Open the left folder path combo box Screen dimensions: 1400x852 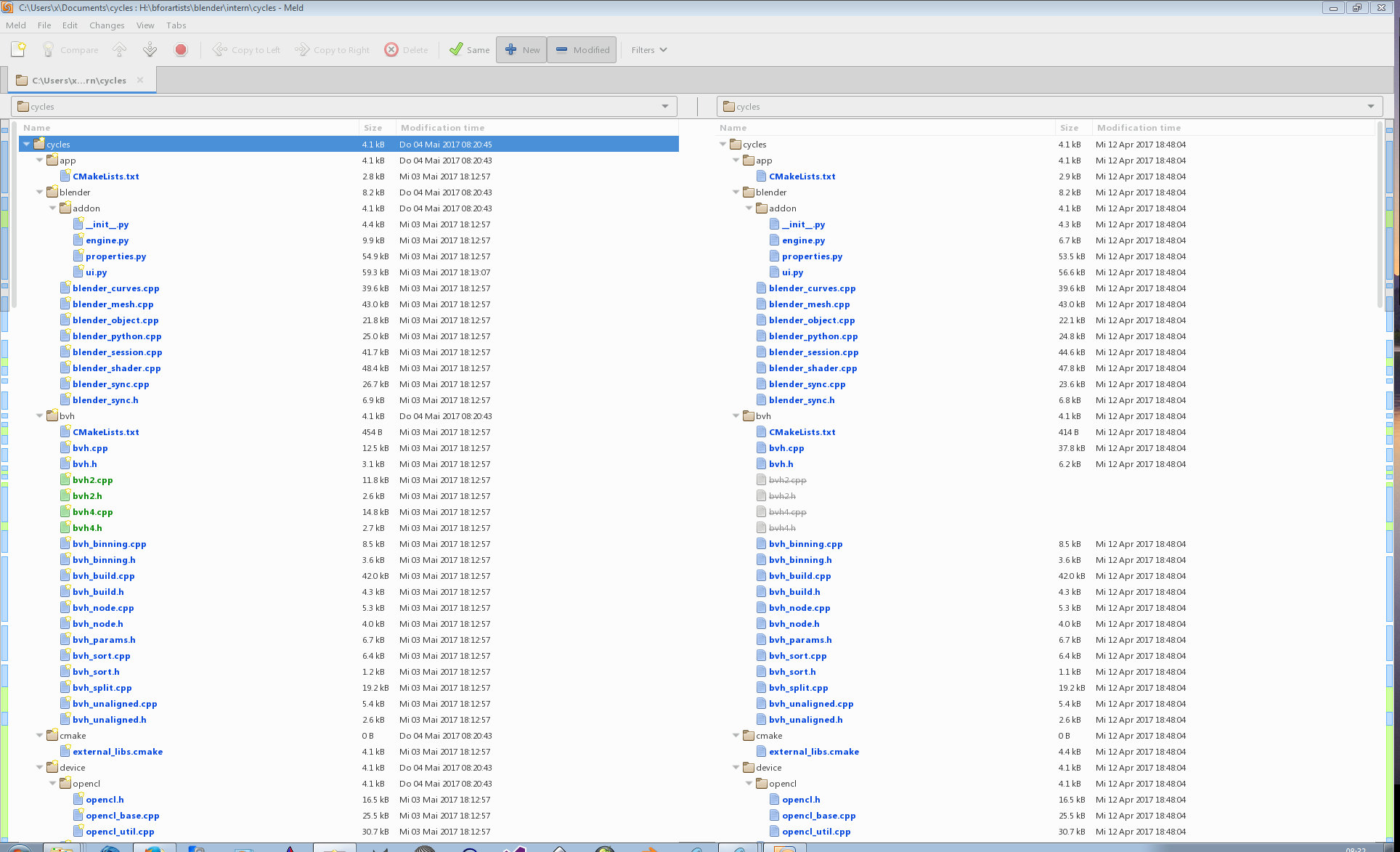pyautogui.click(x=664, y=107)
